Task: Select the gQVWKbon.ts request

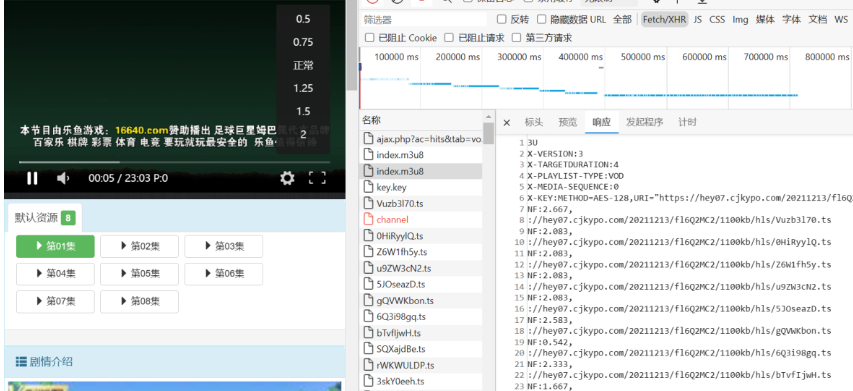Action: point(421,300)
